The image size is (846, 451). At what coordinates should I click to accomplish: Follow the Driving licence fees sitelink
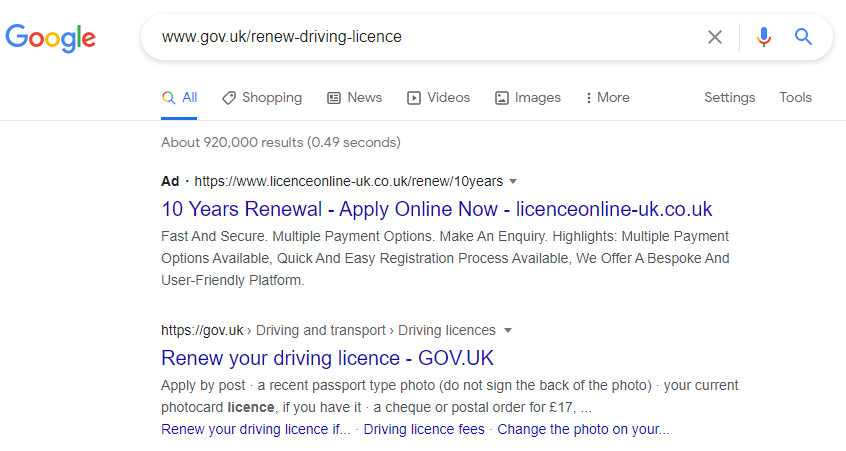pyautogui.click(x=424, y=429)
